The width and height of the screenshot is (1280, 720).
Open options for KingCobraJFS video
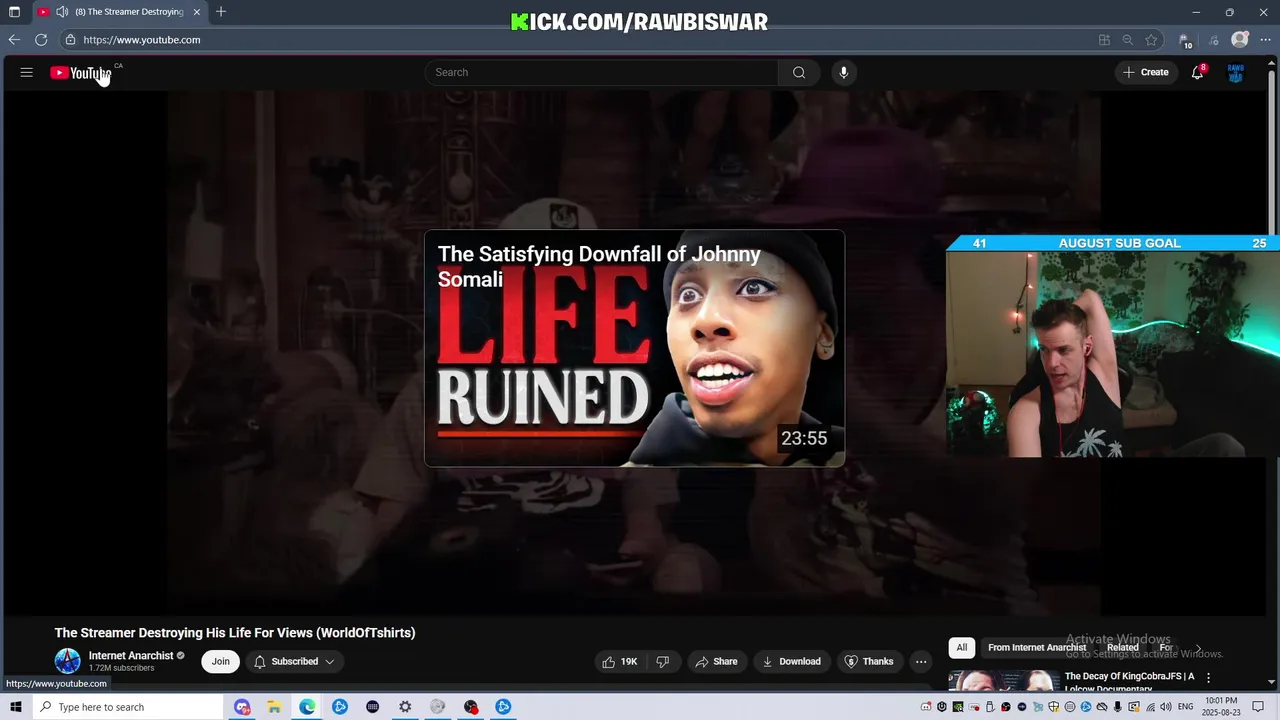click(x=1208, y=678)
